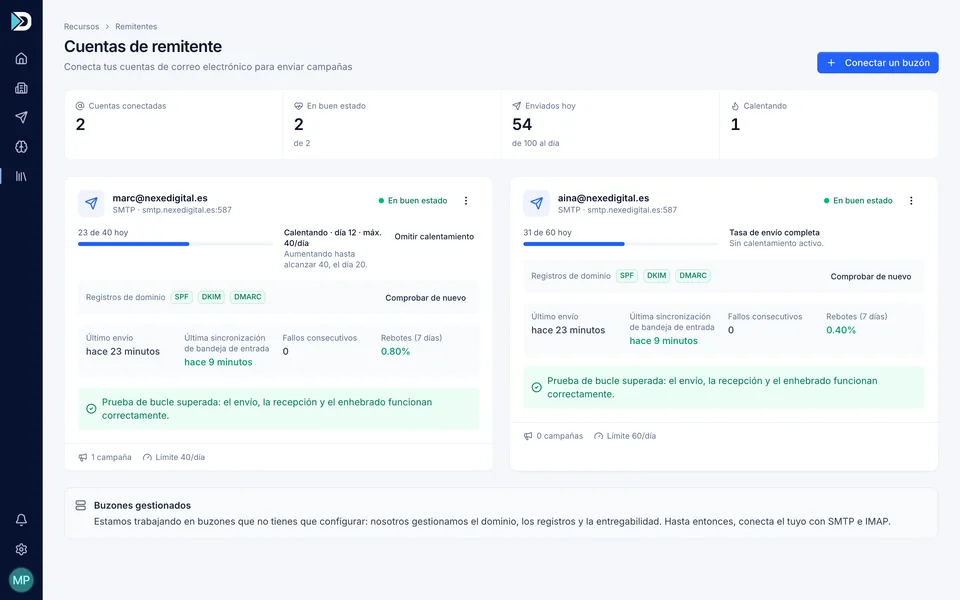Select the library (Recursos) sidebar icon
Viewport: 960px width, 600px height.
coord(21,176)
